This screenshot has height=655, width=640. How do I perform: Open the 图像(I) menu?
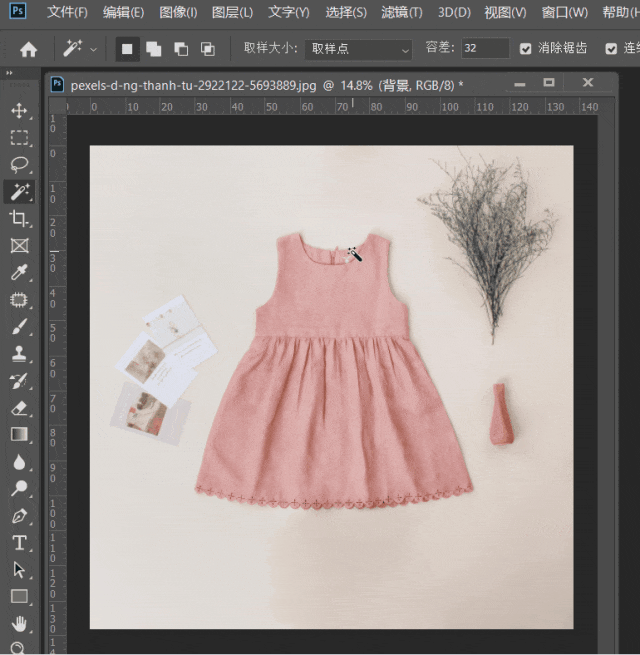[178, 12]
